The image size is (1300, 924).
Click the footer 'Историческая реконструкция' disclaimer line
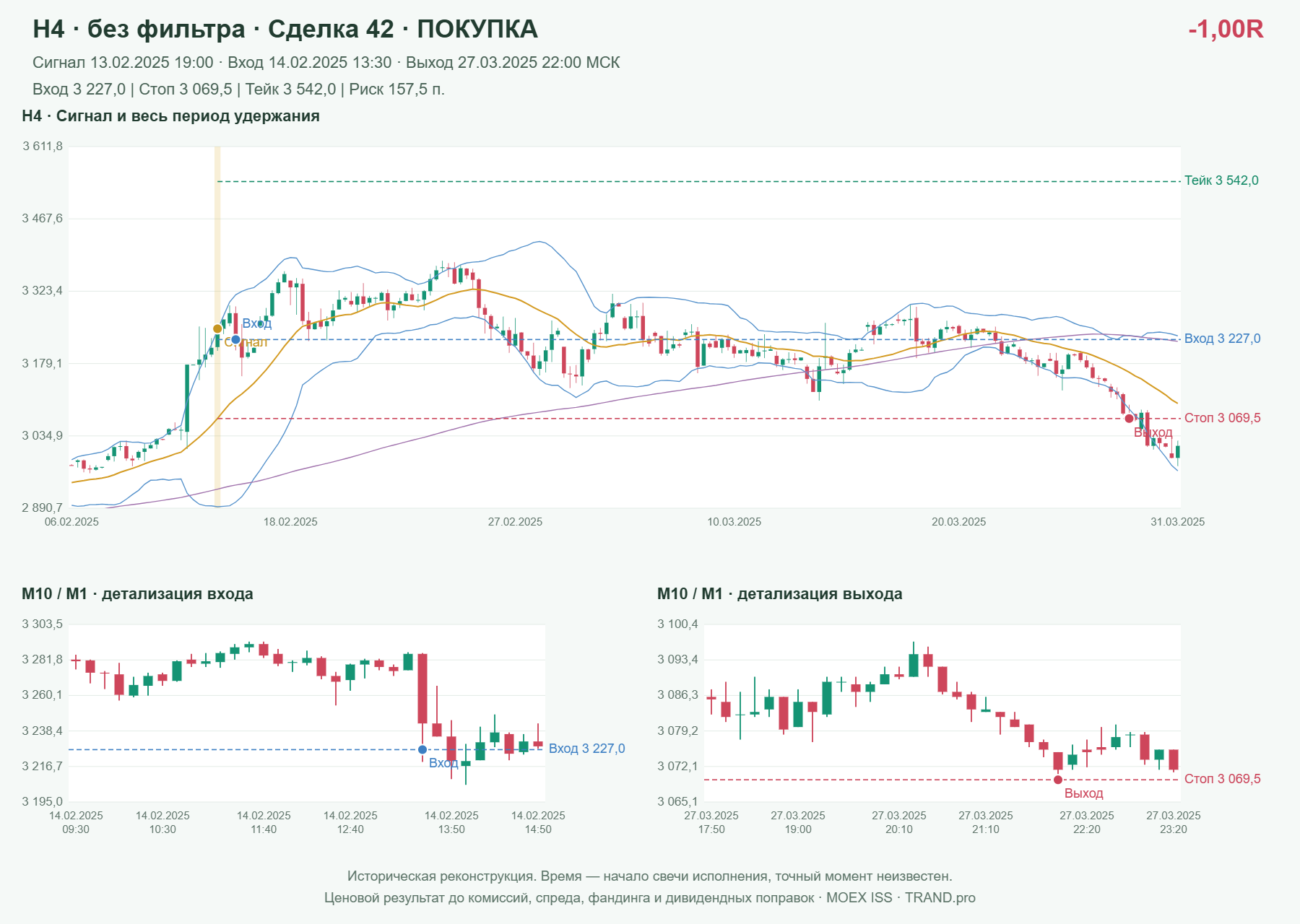pos(650,876)
